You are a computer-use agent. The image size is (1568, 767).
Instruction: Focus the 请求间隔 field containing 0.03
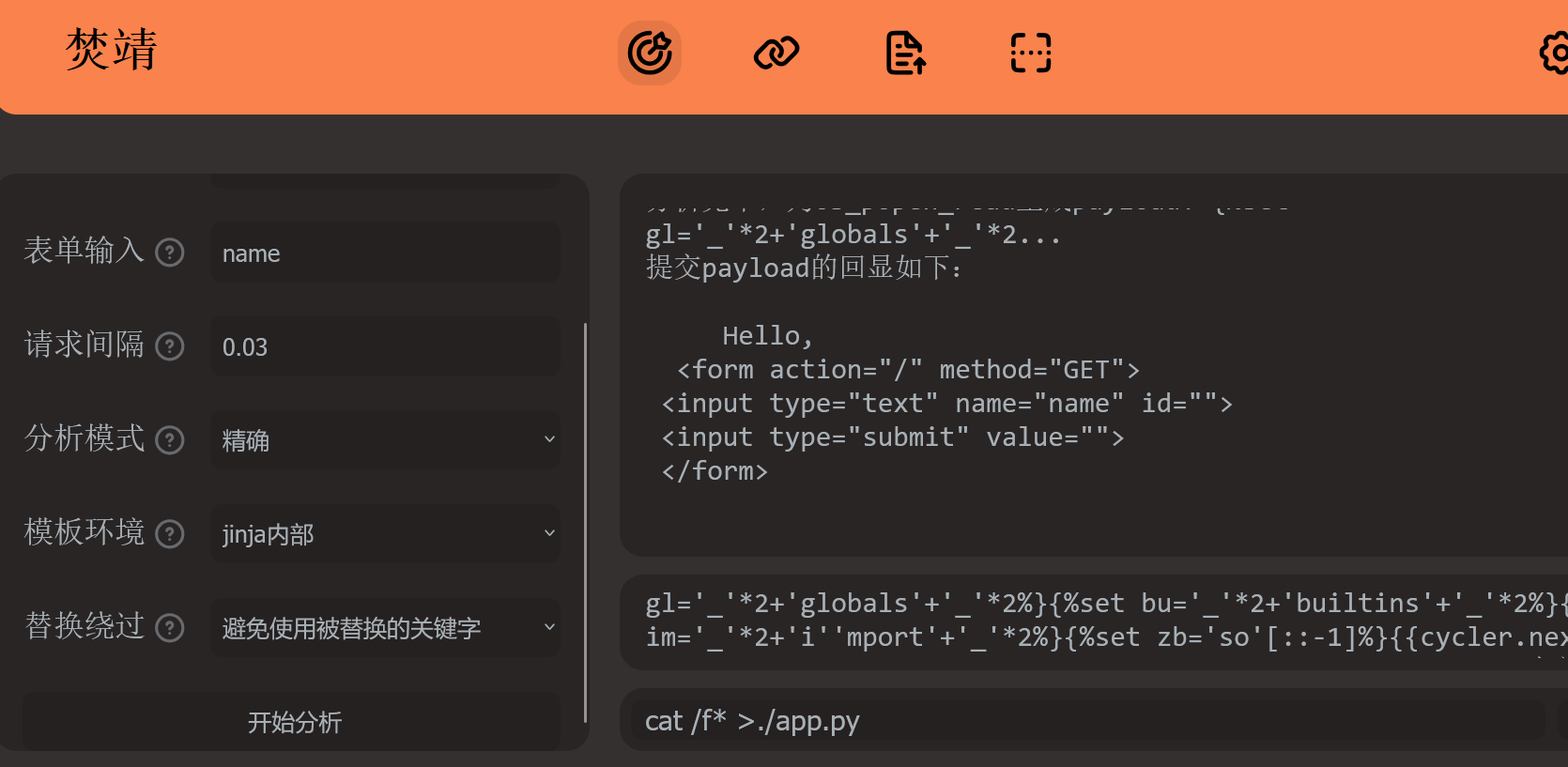385,346
